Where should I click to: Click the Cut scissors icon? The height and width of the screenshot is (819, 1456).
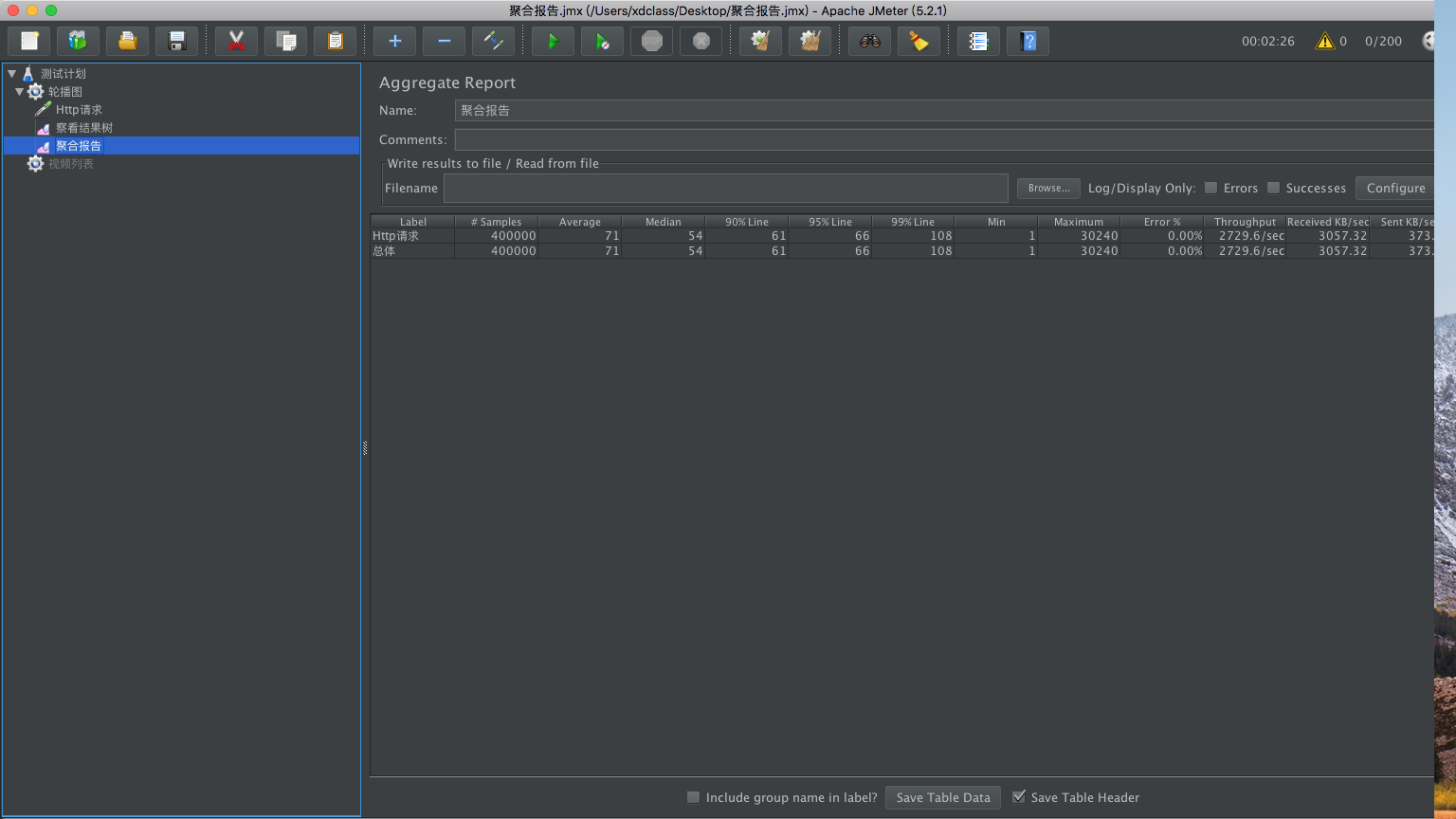[x=236, y=41]
